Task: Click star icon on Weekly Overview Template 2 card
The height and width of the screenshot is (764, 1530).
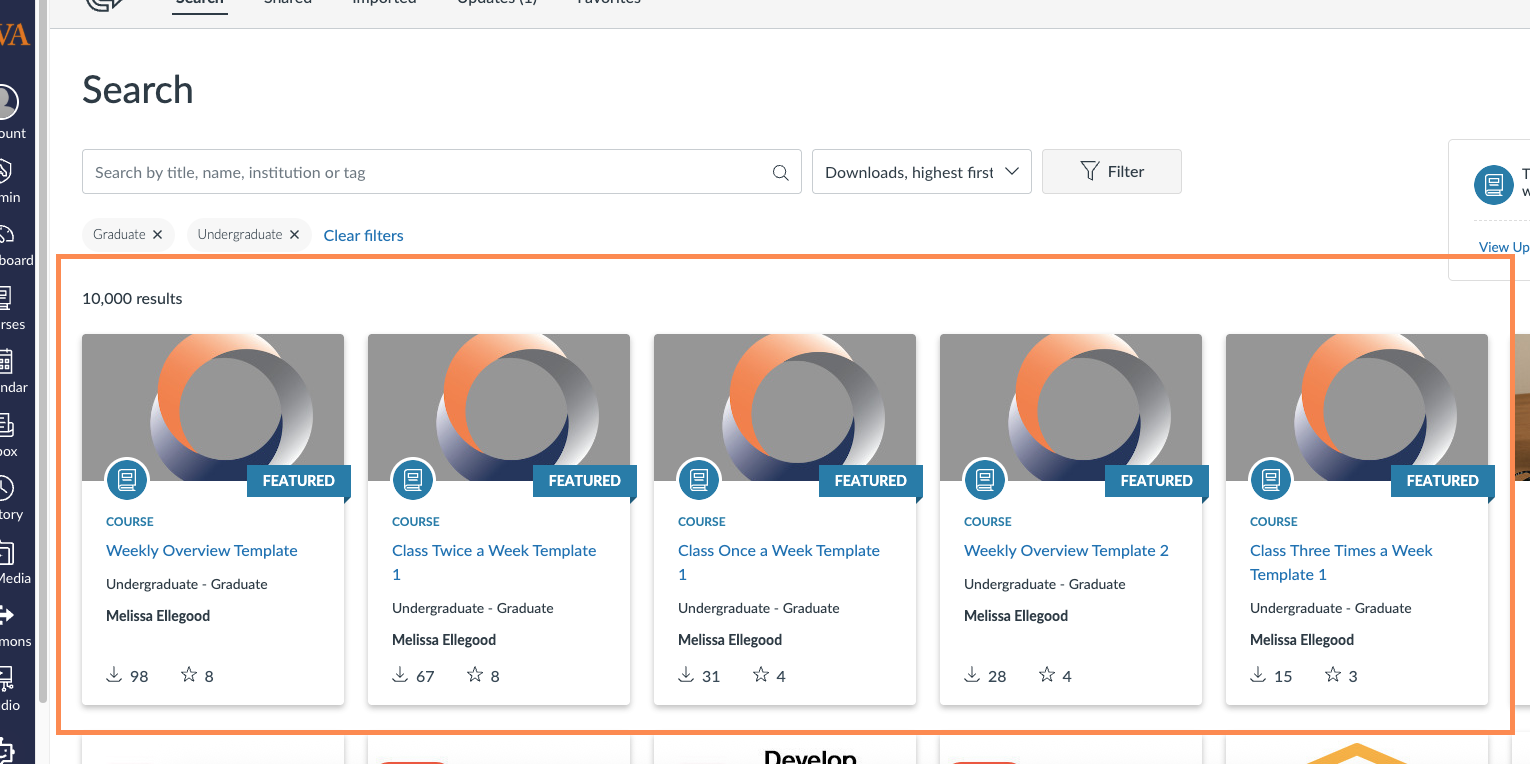Action: tap(1047, 675)
